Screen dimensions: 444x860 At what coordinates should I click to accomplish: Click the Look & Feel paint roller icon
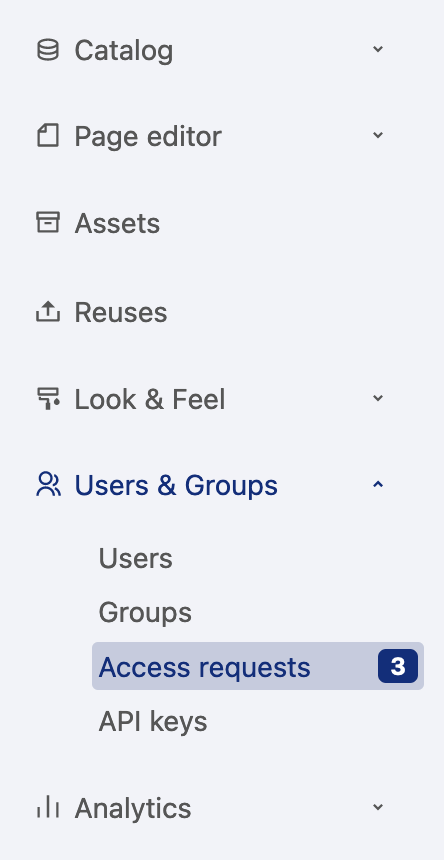click(x=48, y=398)
